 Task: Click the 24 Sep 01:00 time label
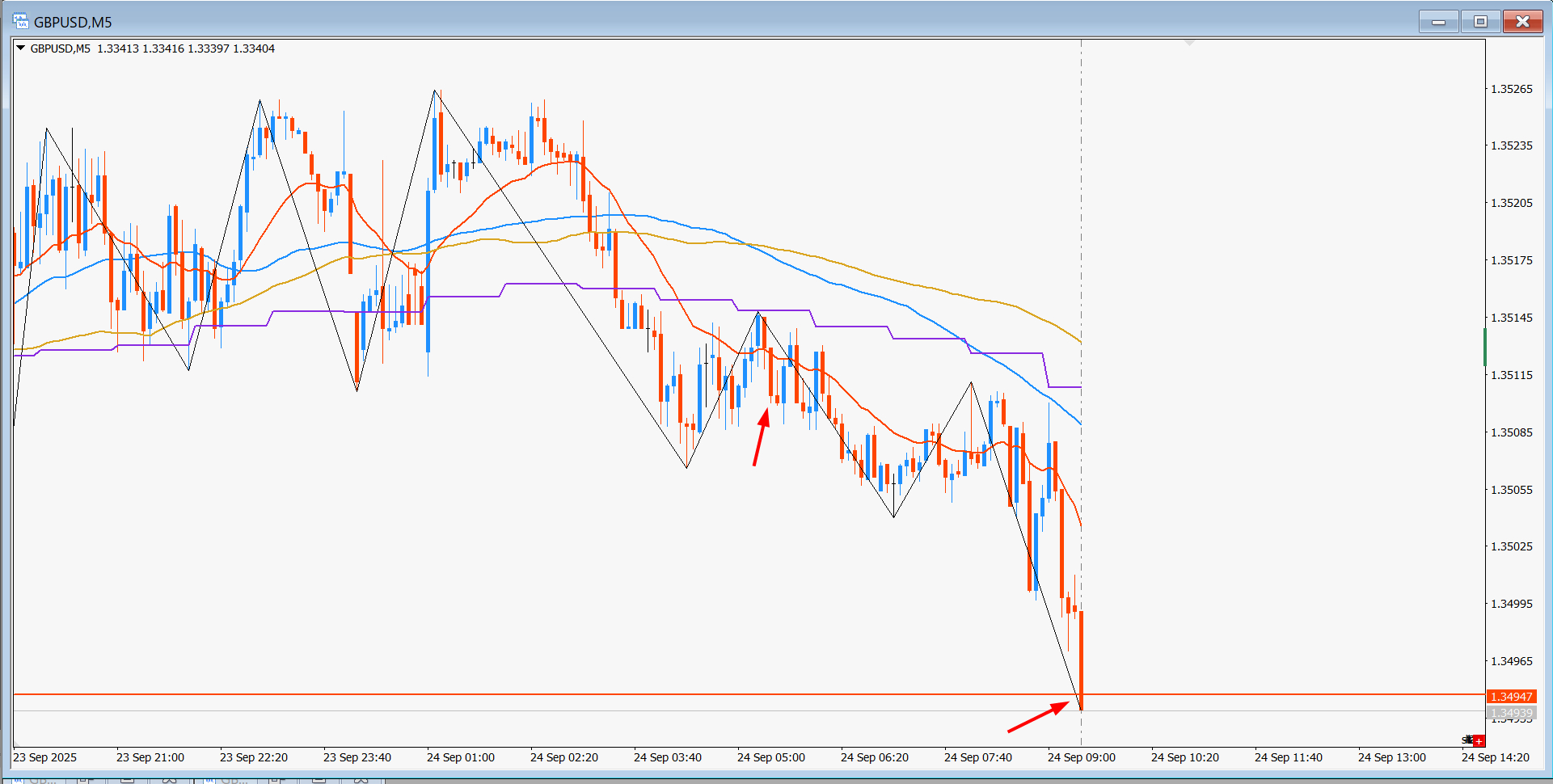(461, 757)
